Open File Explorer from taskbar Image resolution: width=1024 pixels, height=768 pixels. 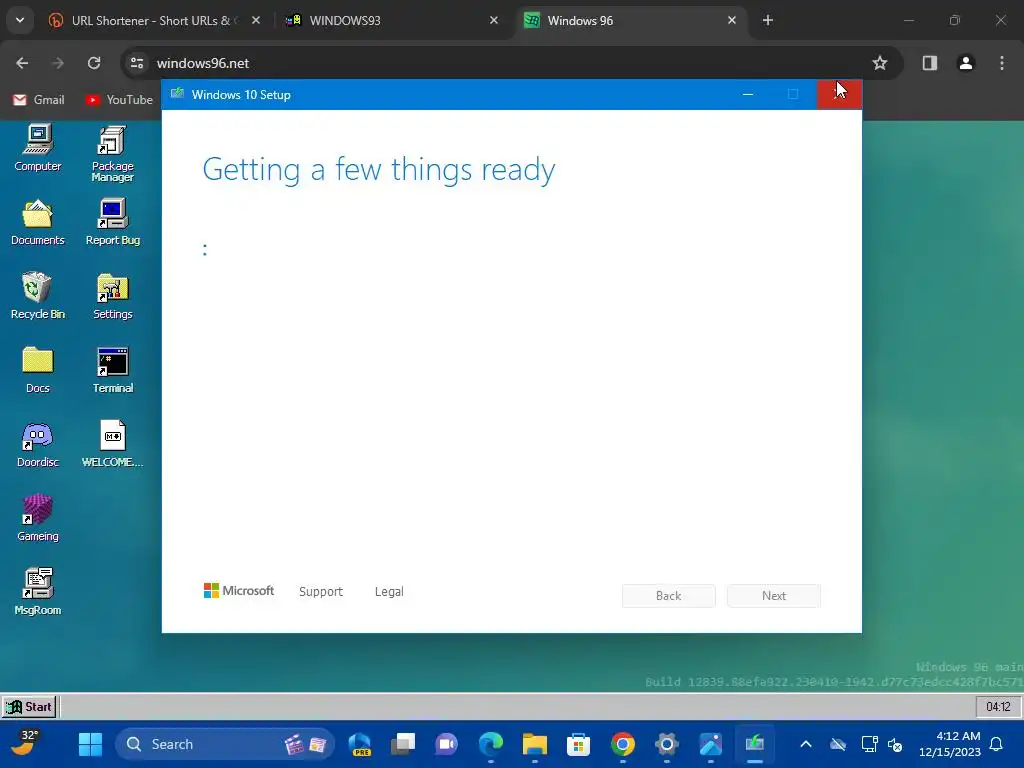click(x=534, y=744)
